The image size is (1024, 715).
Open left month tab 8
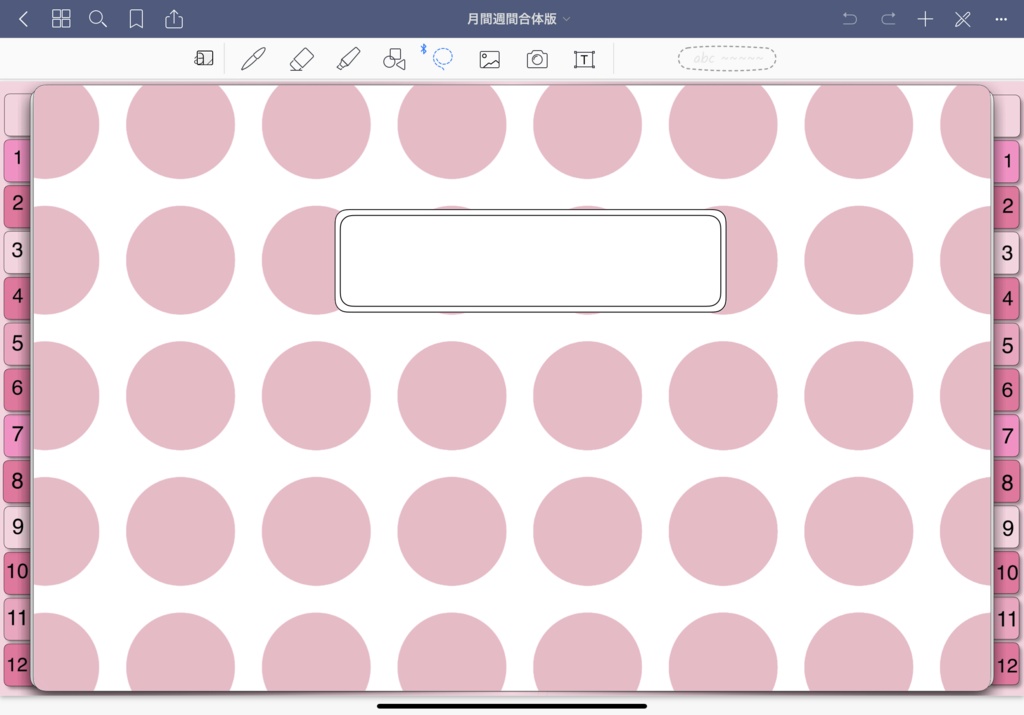pyautogui.click(x=17, y=481)
